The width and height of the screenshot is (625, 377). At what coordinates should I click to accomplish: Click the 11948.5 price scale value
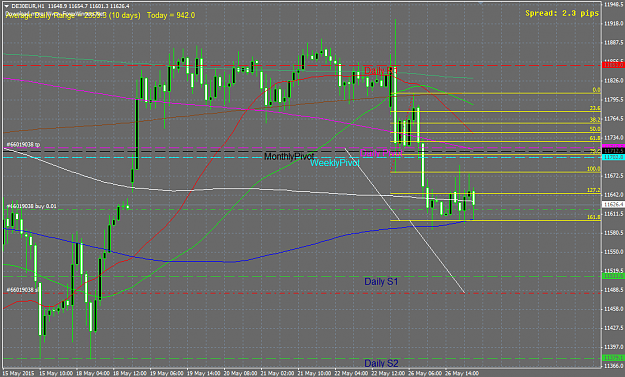point(614,5)
